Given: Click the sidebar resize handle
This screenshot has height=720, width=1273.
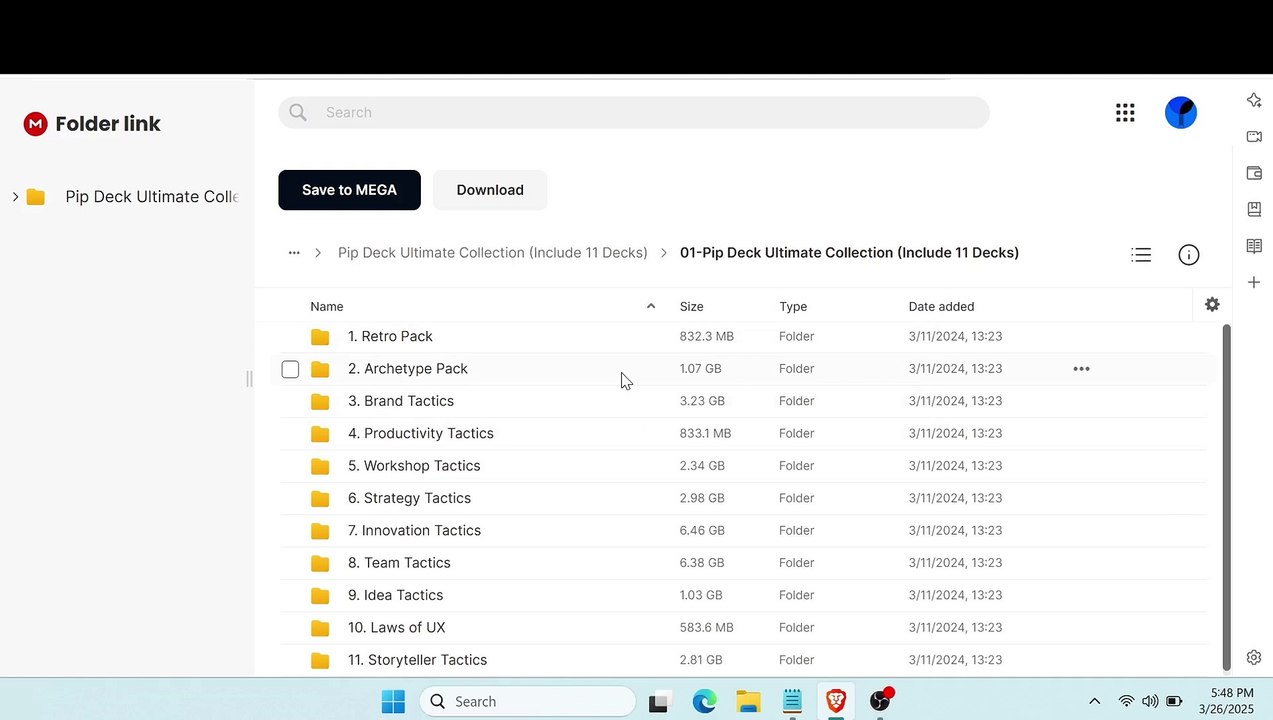Looking at the screenshot, I should click(249, 378).
